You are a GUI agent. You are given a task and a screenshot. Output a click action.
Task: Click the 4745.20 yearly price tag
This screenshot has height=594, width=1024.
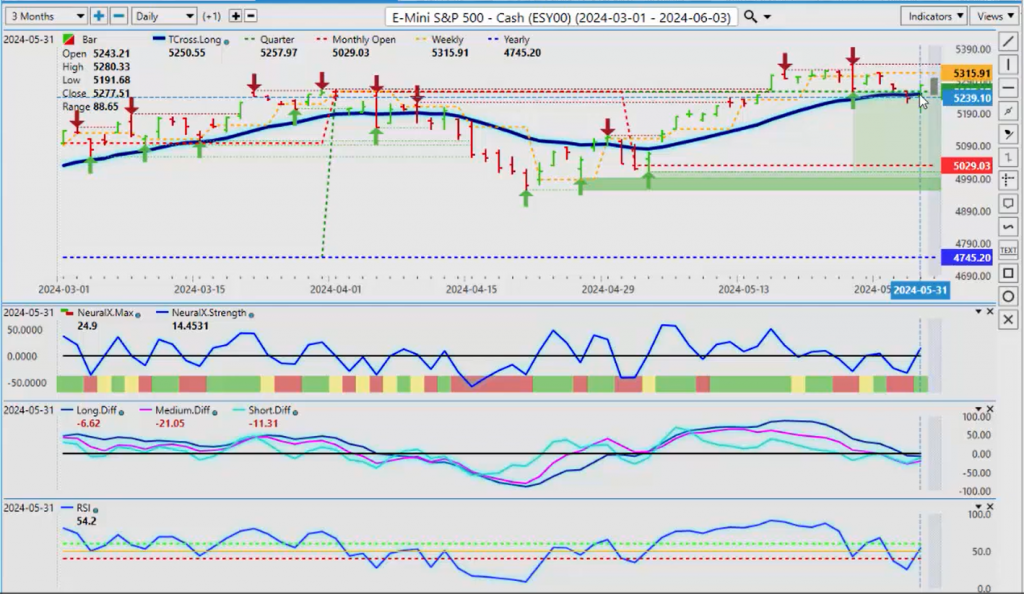[967, 257]
